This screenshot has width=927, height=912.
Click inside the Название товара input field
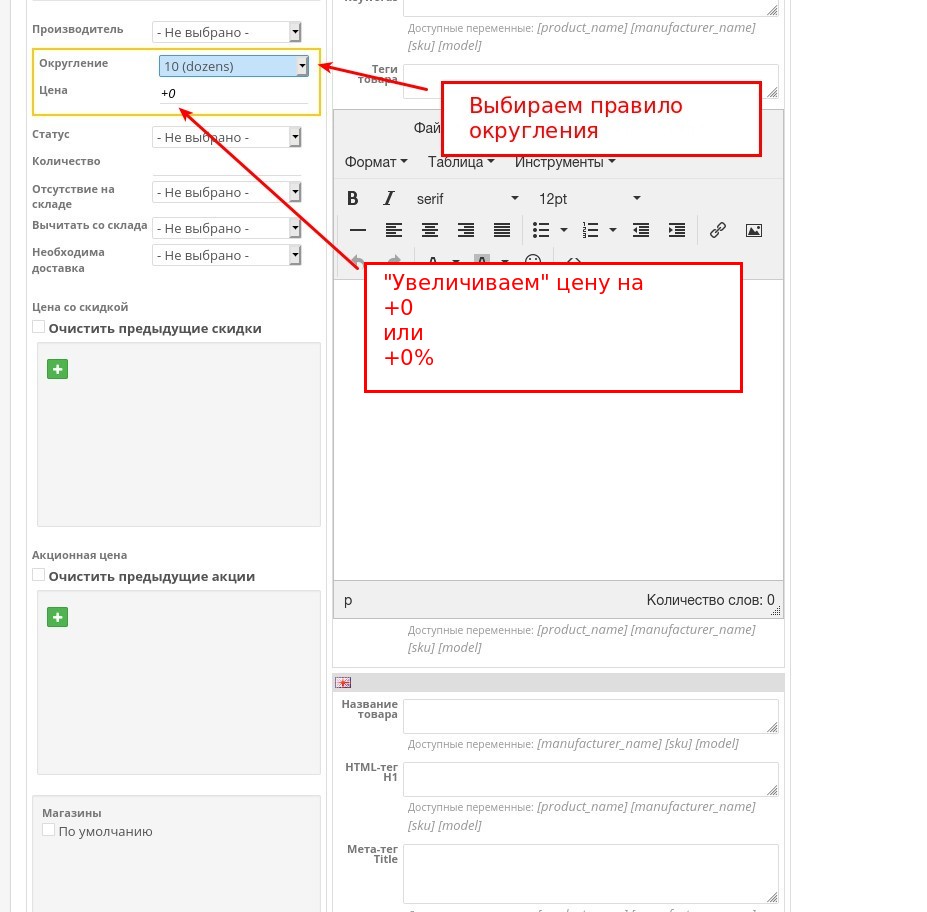(590, 715)
